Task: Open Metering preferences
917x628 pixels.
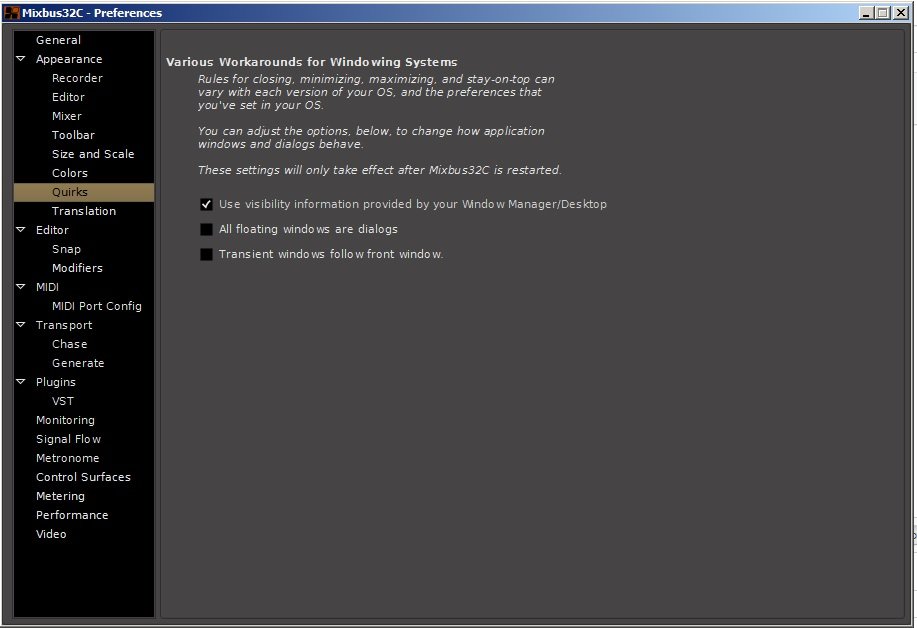Action: (60, 496)
